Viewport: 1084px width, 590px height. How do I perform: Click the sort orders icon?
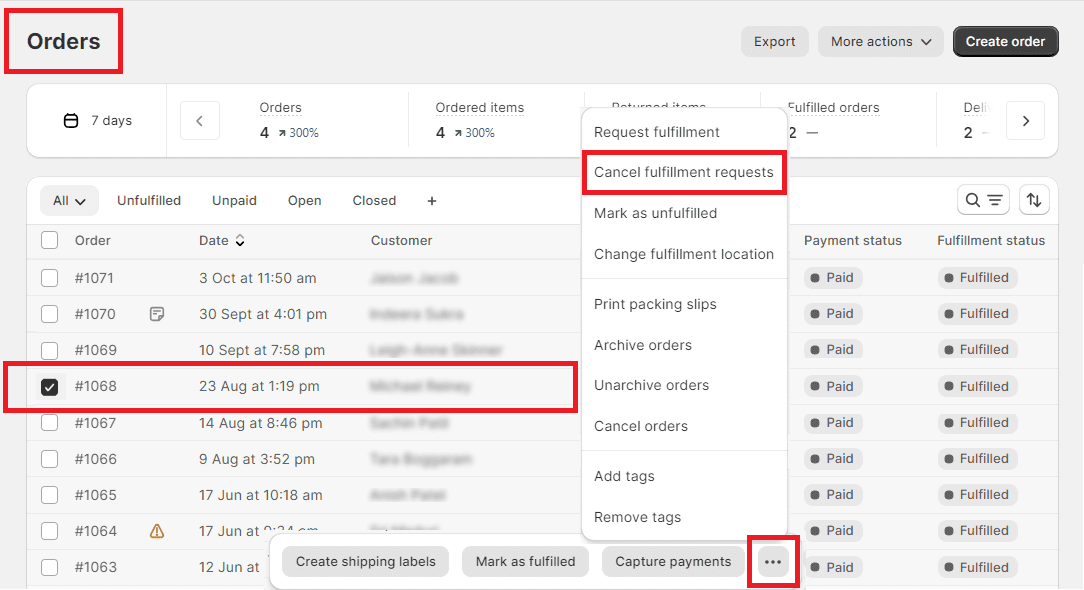pyautogui.click(x=1034, y=200)
